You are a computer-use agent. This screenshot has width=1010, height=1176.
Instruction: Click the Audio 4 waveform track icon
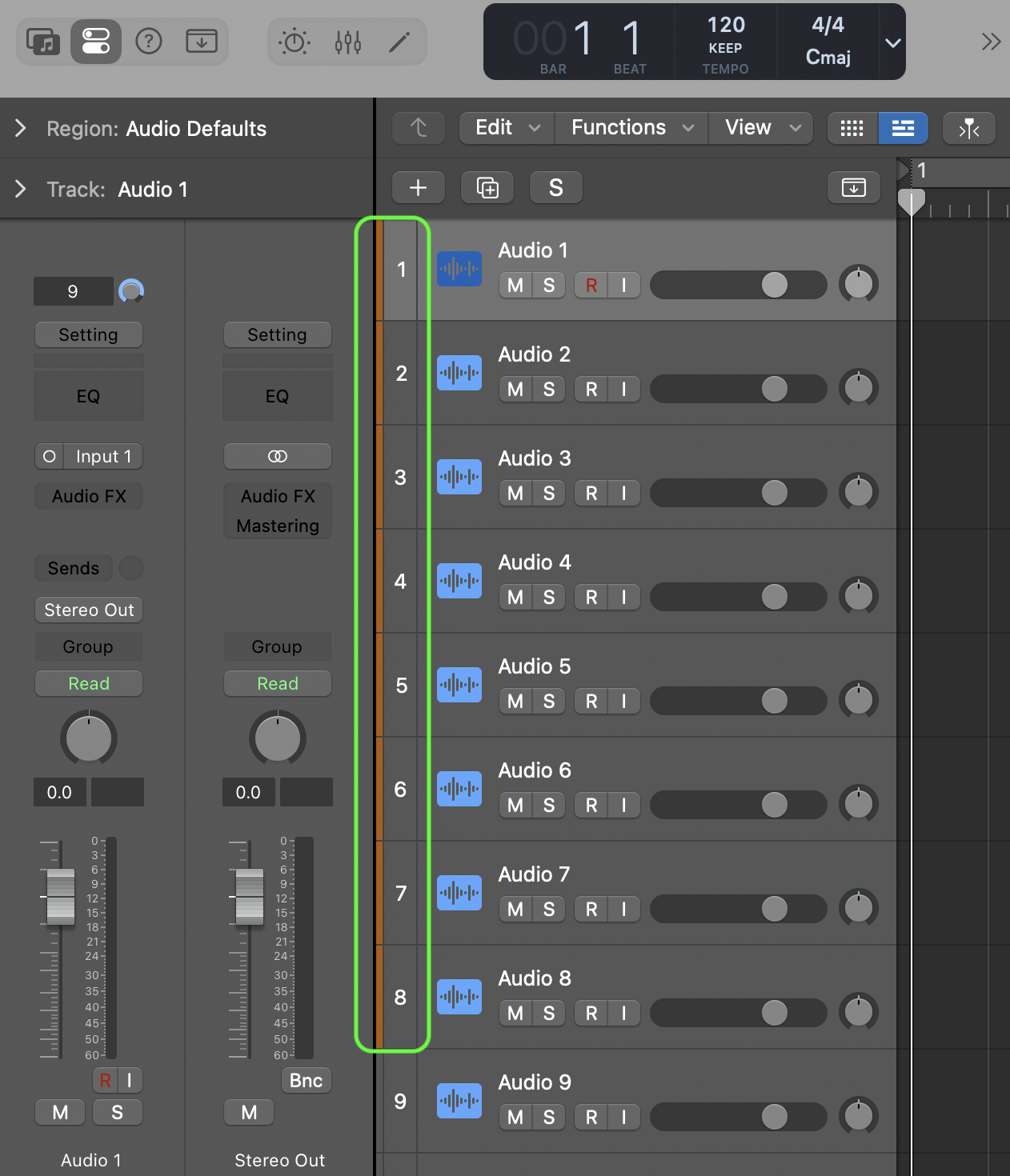(459, 581)
